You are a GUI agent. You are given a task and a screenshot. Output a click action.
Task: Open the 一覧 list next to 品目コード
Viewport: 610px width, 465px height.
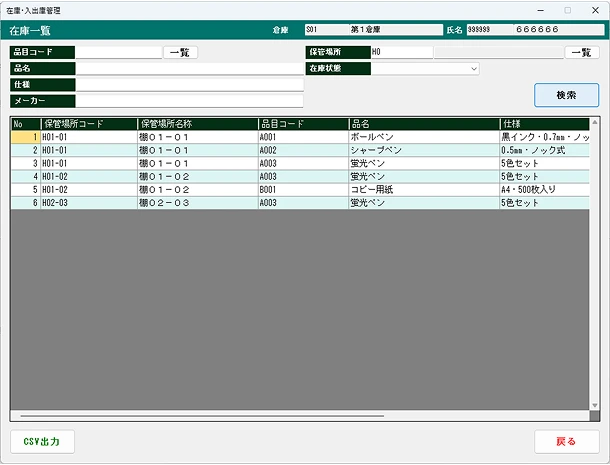[180, 52]
